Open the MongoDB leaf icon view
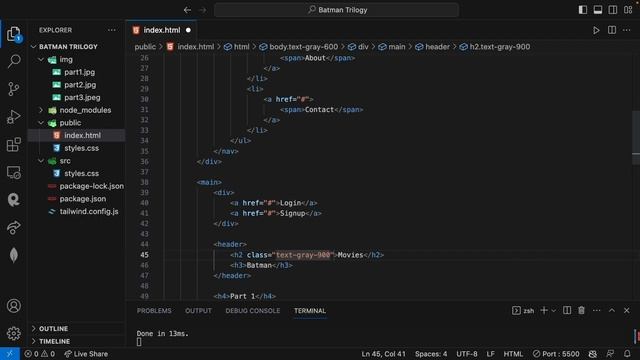Viewport: 640px width, 360px height. tap(13, 255)
